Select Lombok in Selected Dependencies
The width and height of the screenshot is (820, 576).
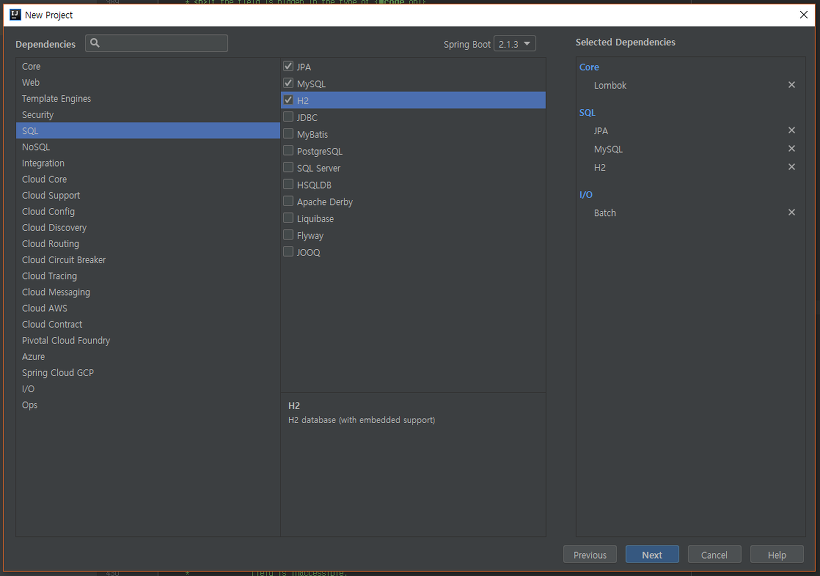tap(610, 85)
